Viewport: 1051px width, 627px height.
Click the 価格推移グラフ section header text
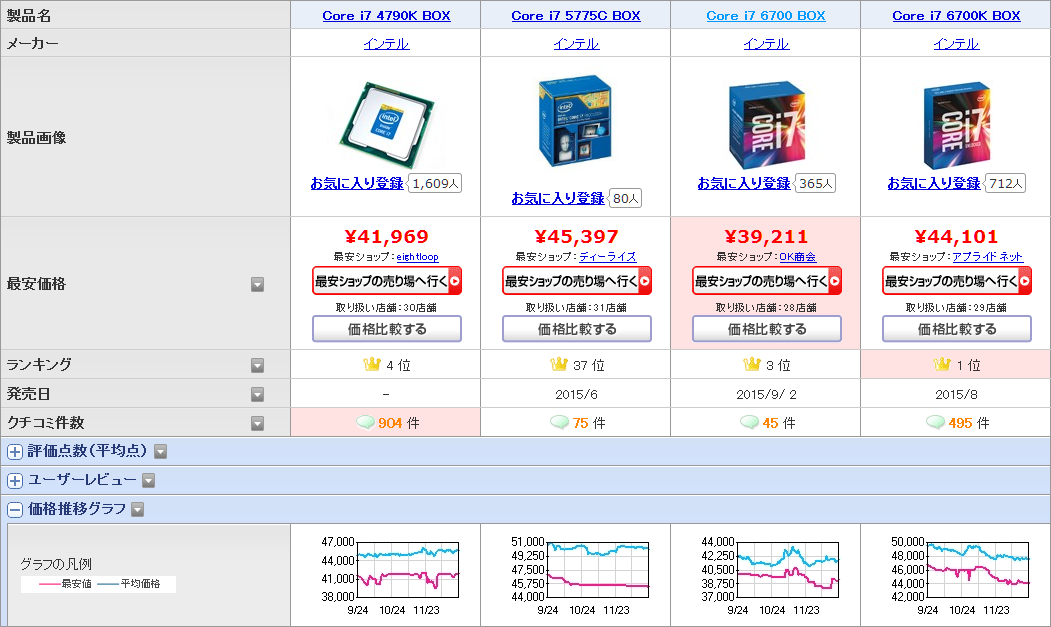point(76,509)
